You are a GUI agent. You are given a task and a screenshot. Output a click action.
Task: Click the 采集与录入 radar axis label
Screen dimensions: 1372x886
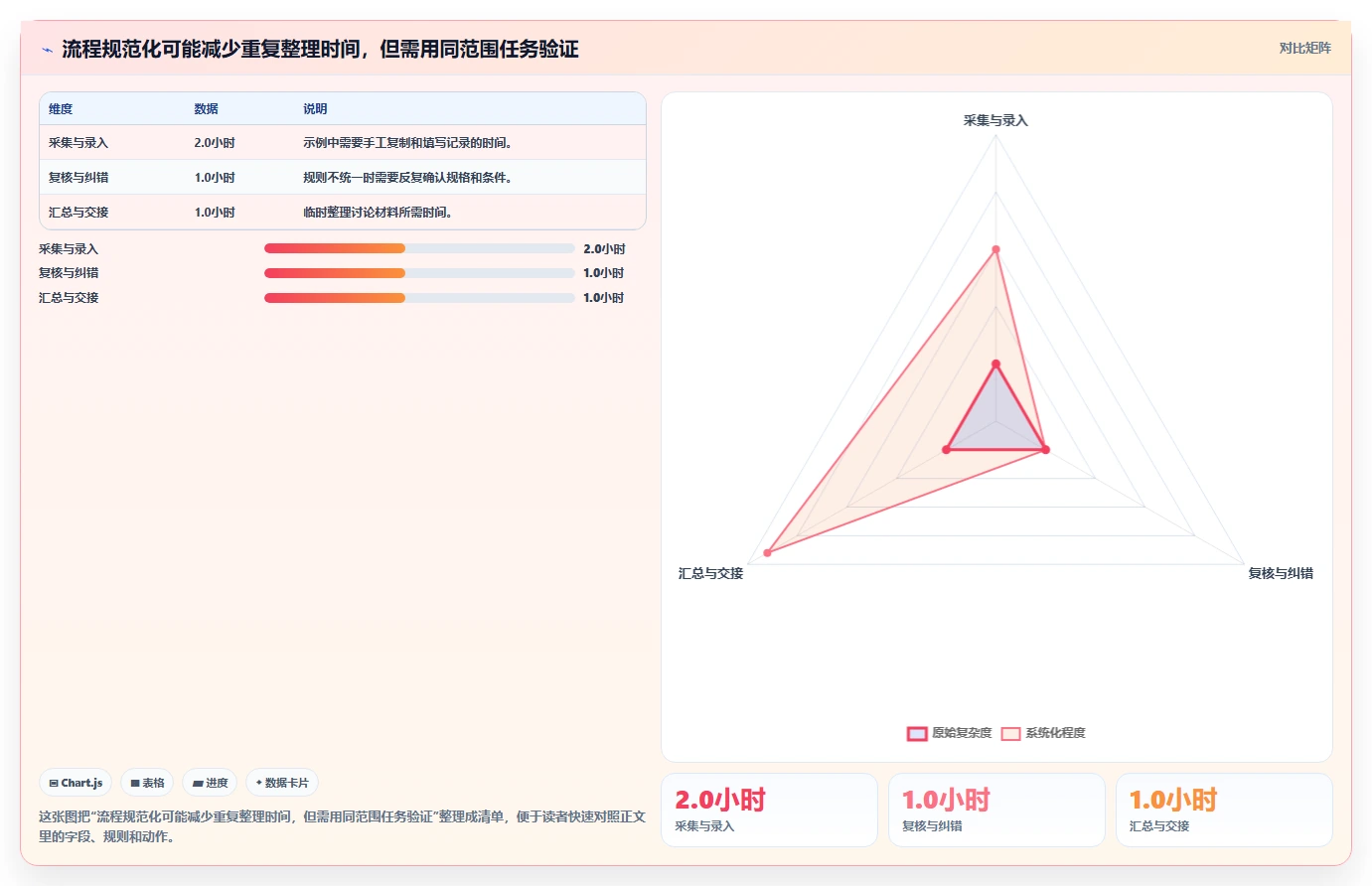[x=995, y=120]
